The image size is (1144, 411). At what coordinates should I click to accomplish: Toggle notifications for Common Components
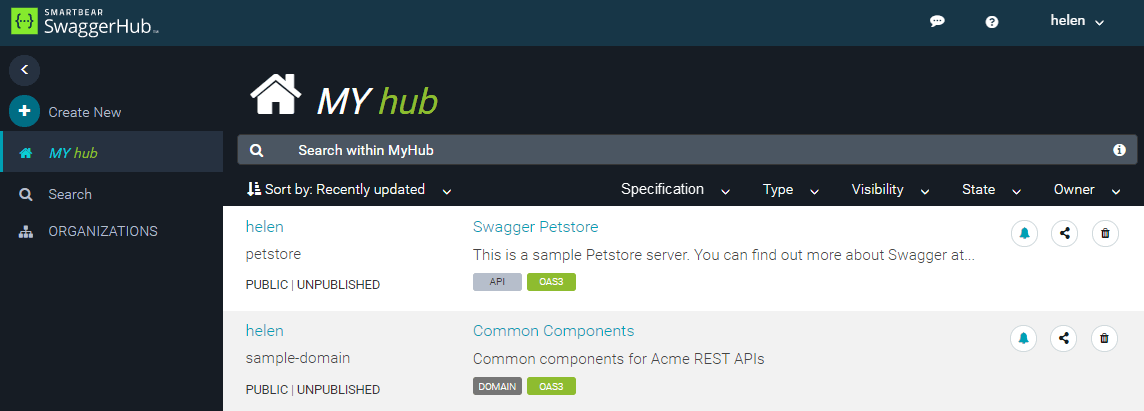(1024, 338)
